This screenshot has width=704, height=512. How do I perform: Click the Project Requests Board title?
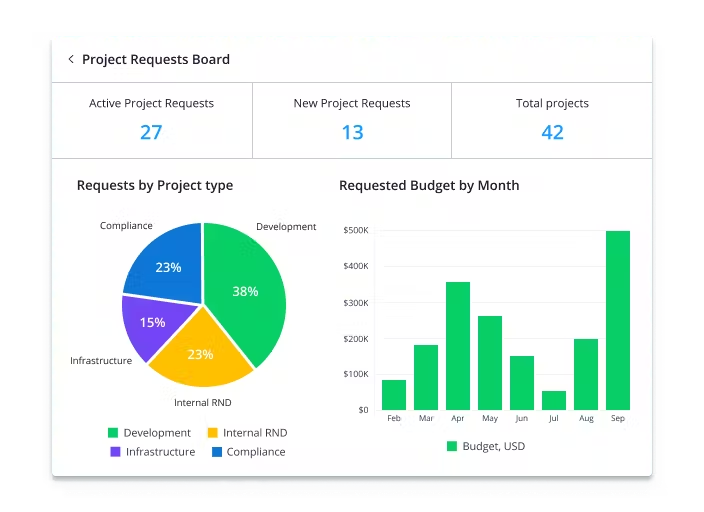point(156,60)
